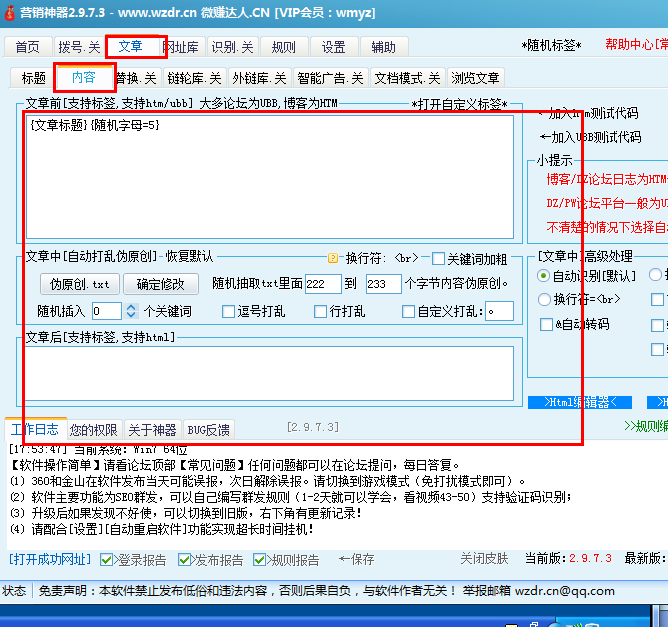Click the yellow help icon beside 换行符
Screen dimensions: 668x627
[x=333, y=258]
